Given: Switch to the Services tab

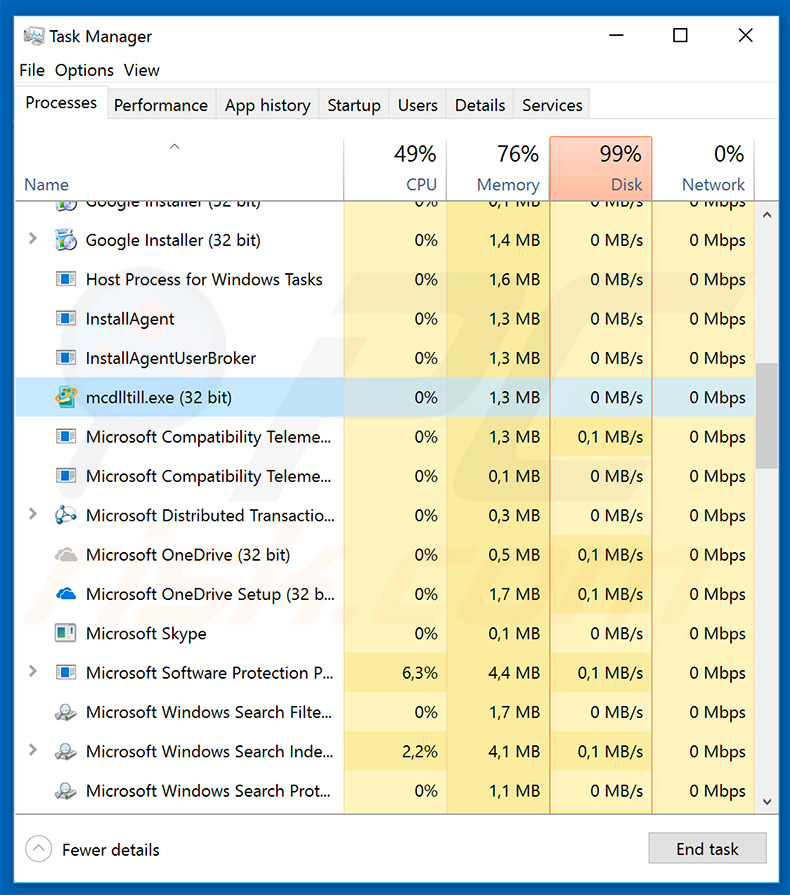Looking at the screenshot, I should click(552, 105).
